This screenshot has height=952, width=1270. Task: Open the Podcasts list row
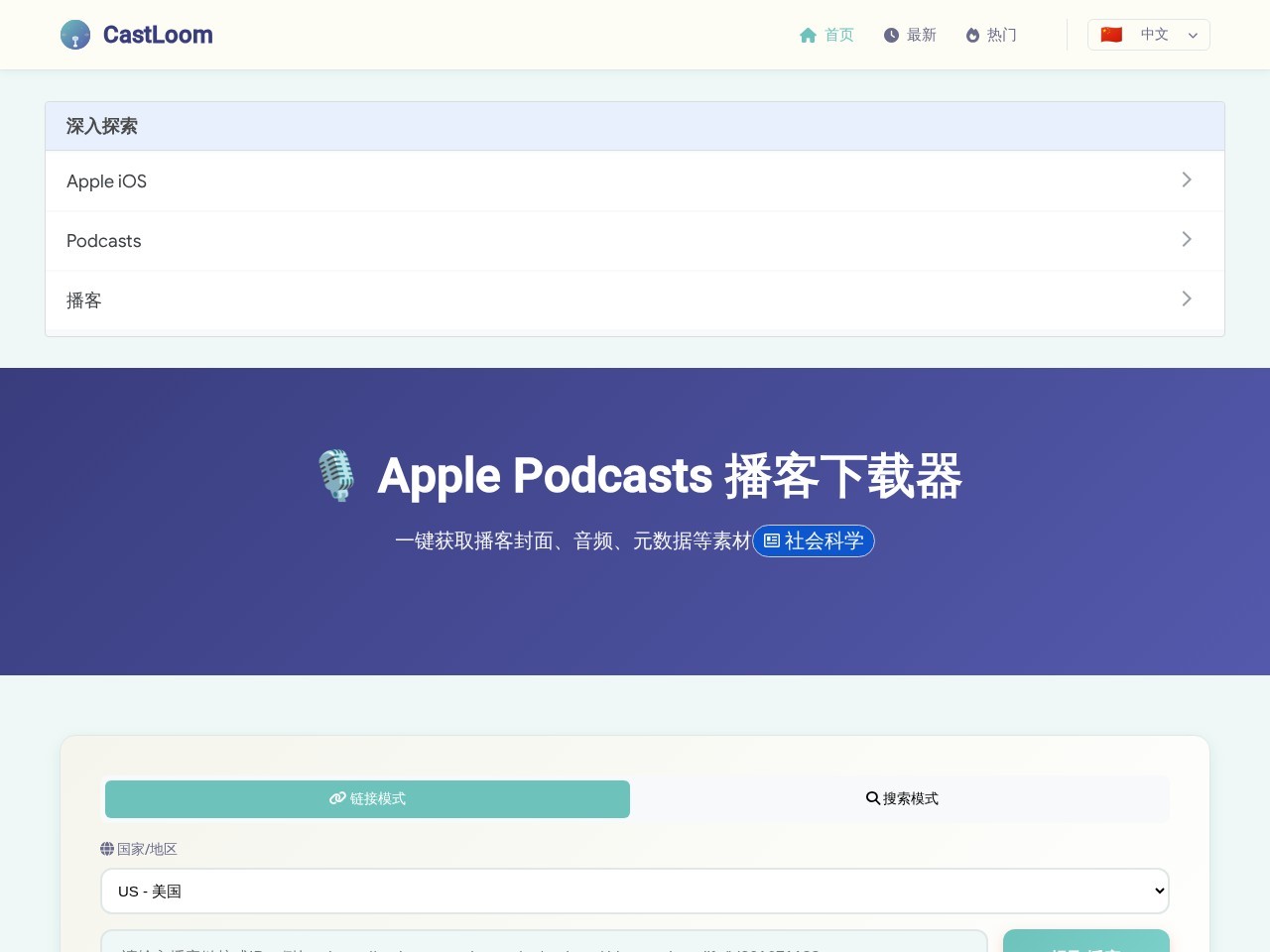point(635,241)
